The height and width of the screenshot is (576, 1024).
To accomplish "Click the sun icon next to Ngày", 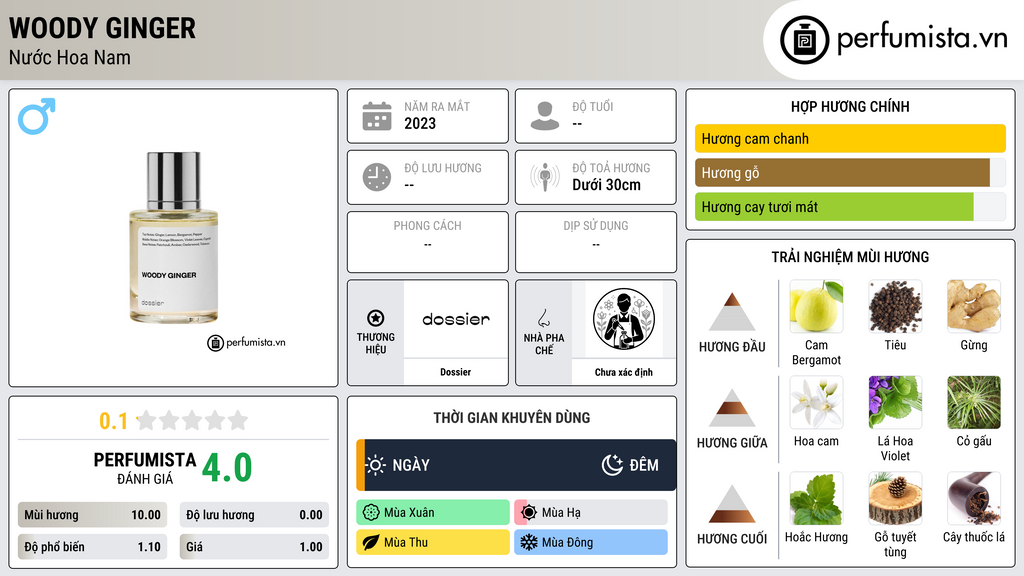I will (x=376, y=465).
